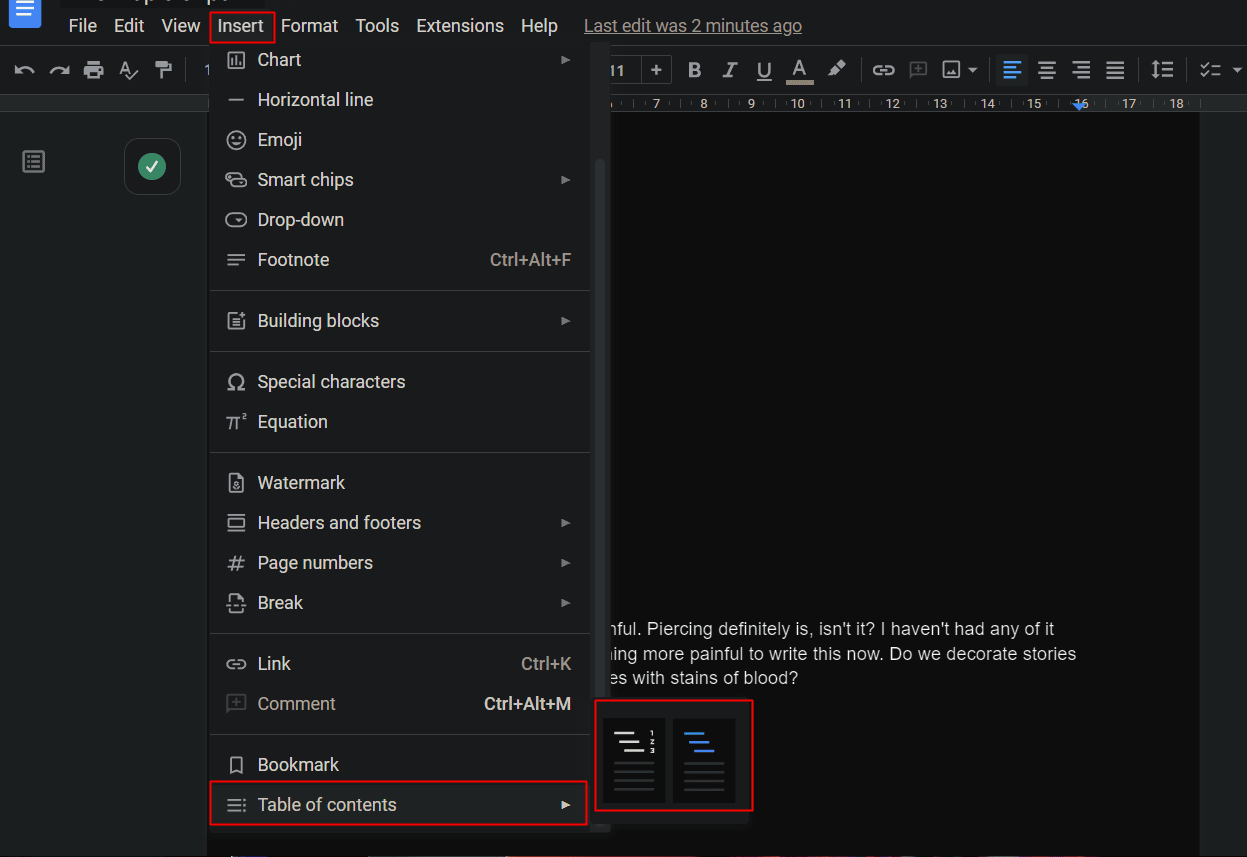Open the Insert image dropdown

[959, 70]
